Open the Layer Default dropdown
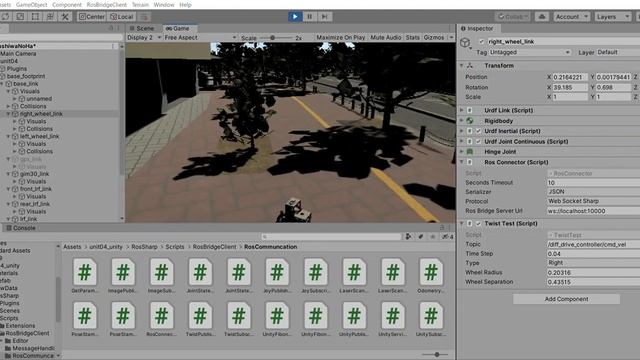This screenshot has width=640, height=360. [618, 52]
